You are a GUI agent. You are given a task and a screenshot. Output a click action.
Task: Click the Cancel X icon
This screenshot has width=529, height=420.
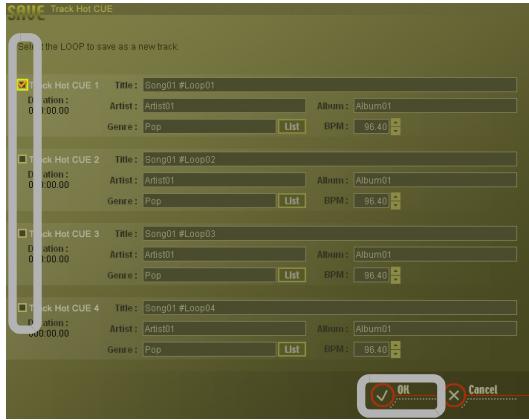454,395
